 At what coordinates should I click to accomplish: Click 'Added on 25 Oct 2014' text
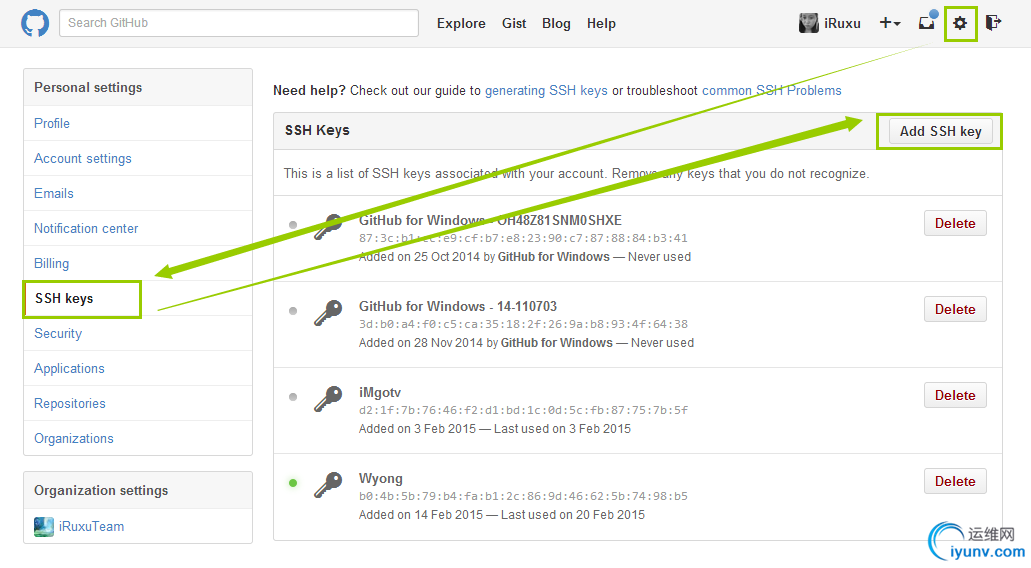point(420,257)
